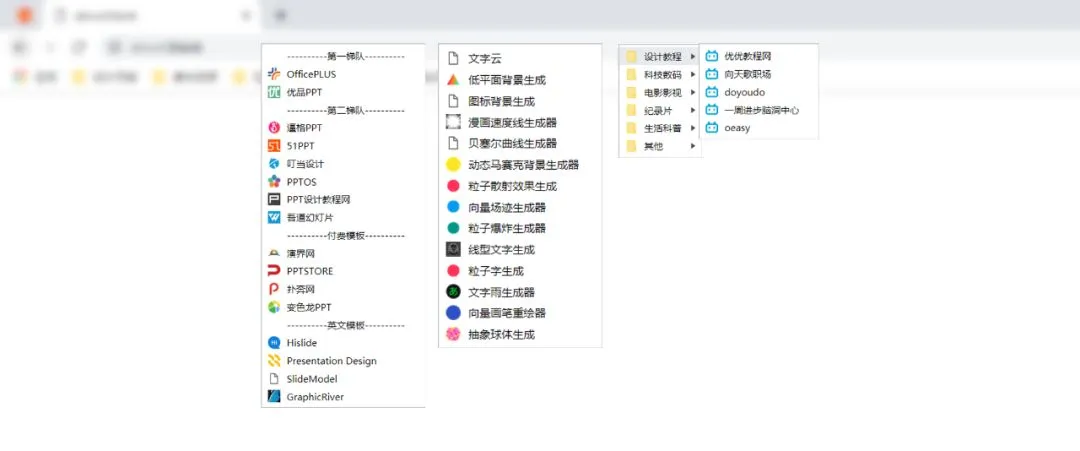This screenshot has width=1080, height=451.
Task: Click the PPTOS colorful flower icon
Action: click(x=273, y=182)
